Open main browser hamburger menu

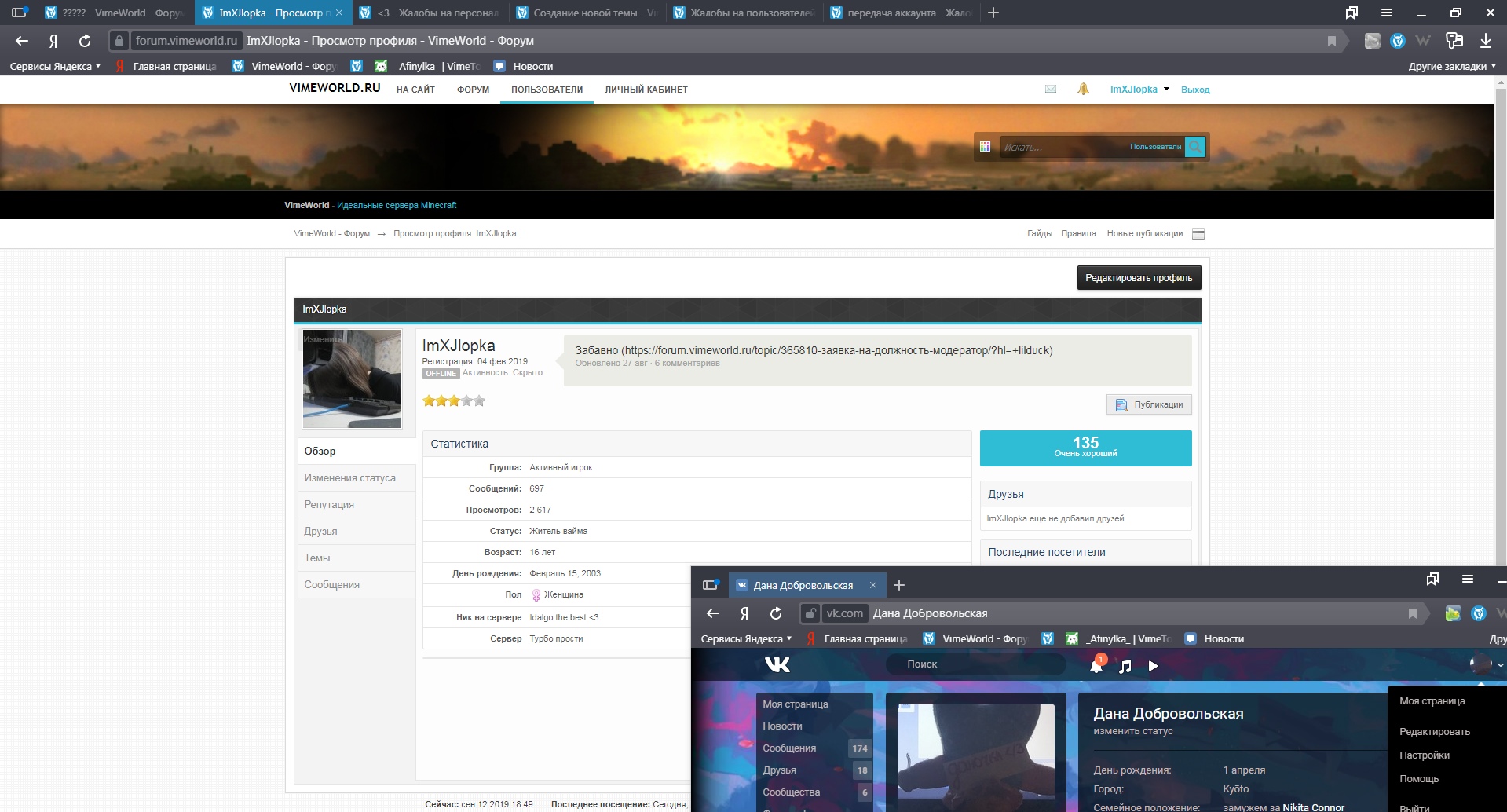tap(1387, 13)
